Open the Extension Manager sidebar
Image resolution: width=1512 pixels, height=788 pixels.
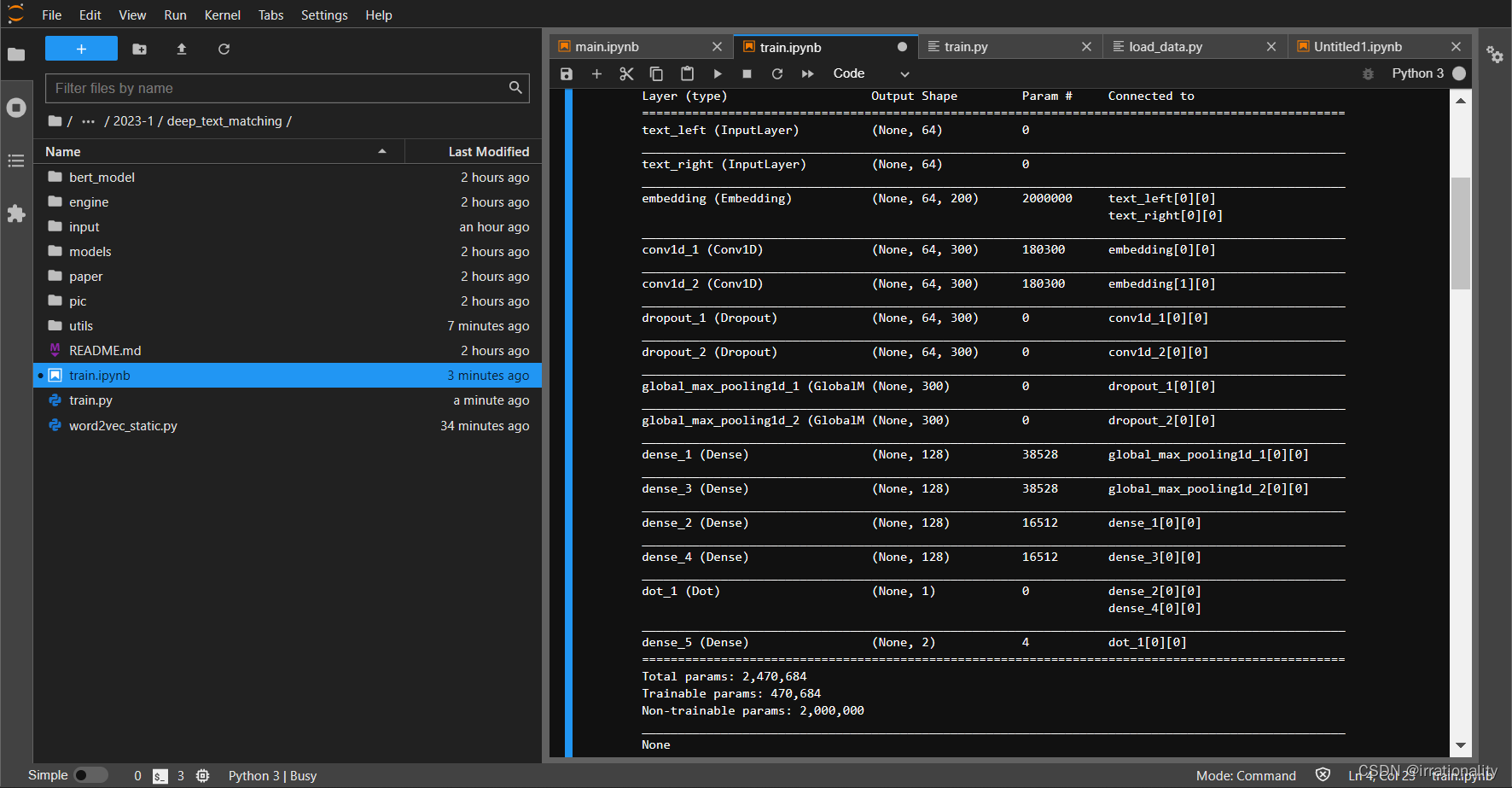[16, 213]
